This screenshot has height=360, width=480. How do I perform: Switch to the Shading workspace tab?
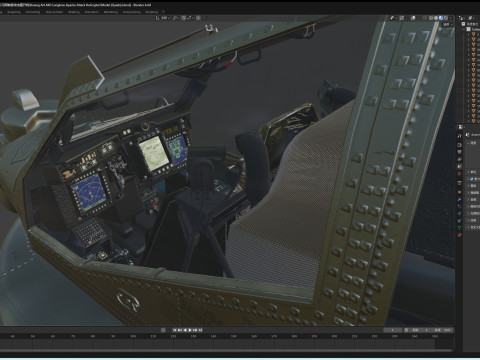tap(74, 12)
